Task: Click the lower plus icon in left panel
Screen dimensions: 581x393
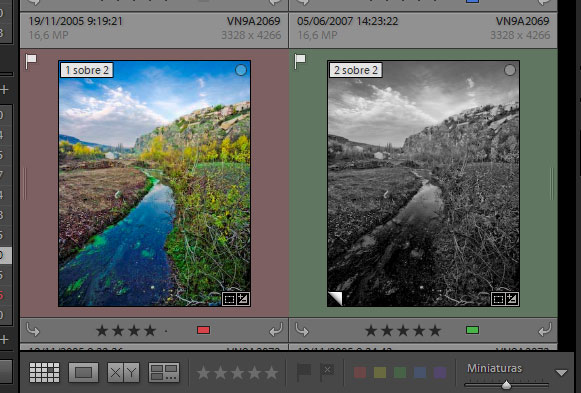Action: click(4, 339)
